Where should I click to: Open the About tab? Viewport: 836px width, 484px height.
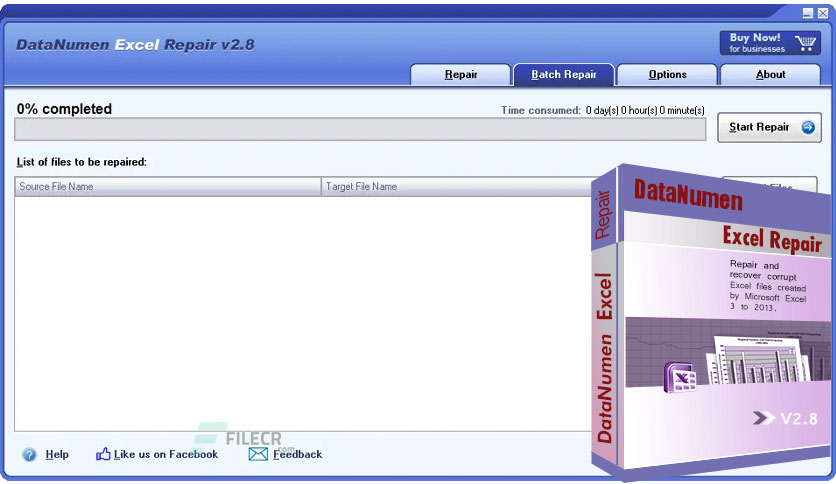[770, 75]
